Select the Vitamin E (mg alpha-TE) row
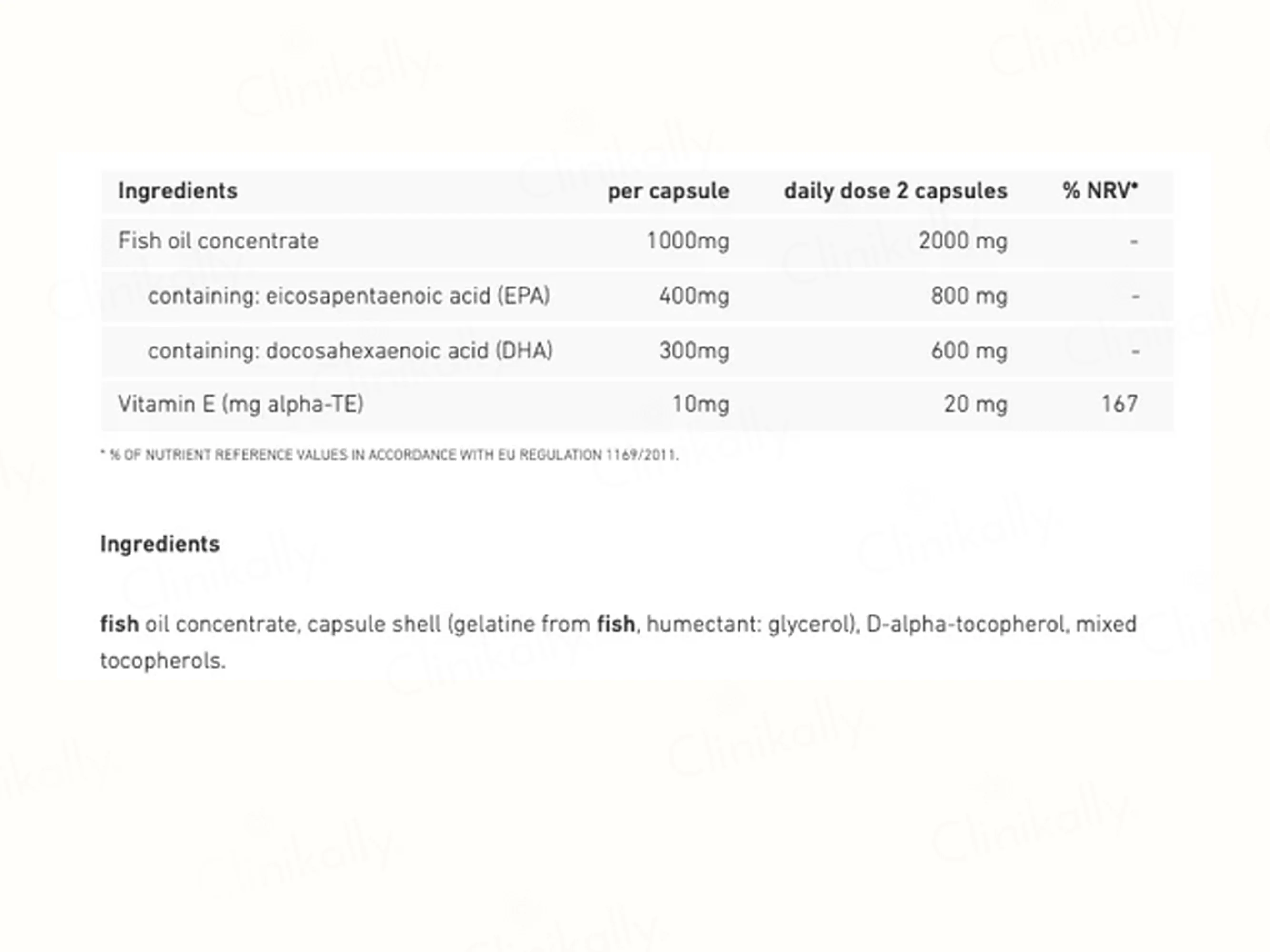The height and width of the screenshot is (952, 1270). coord(637,405)
